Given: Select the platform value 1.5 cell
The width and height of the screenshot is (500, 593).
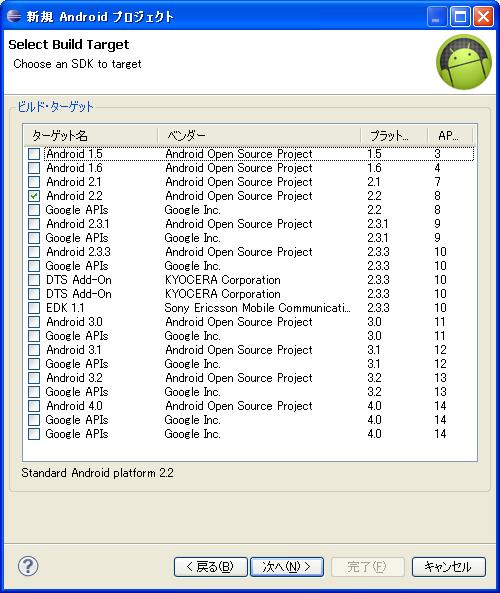Looking at the screenshot, I should coord(374,154).
